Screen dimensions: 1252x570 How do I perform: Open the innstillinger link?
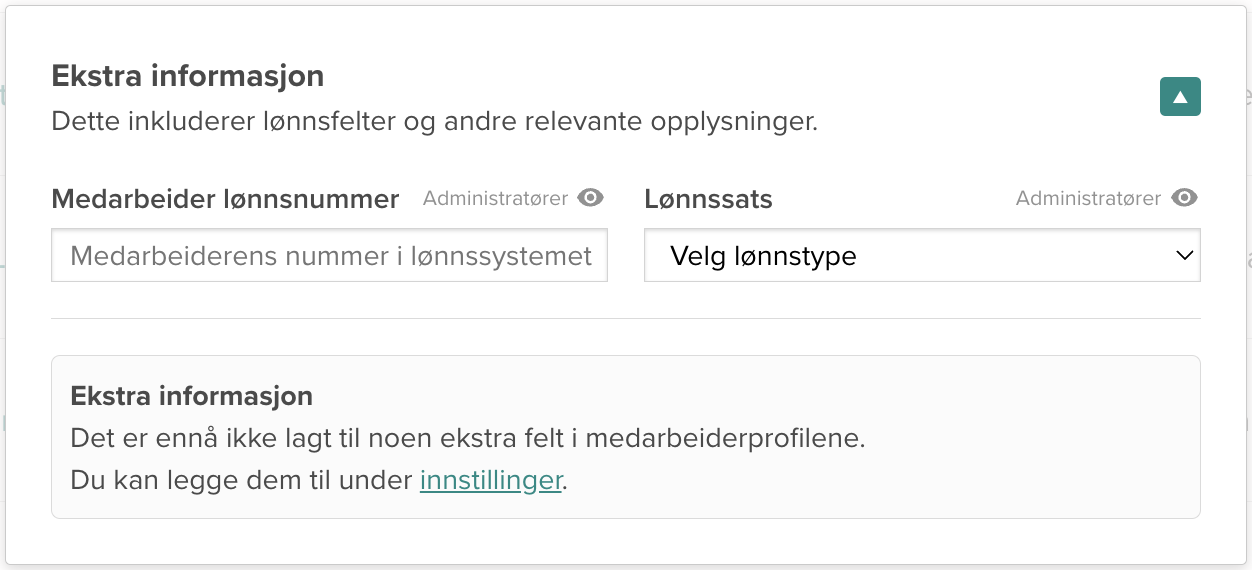pos(491,480)
